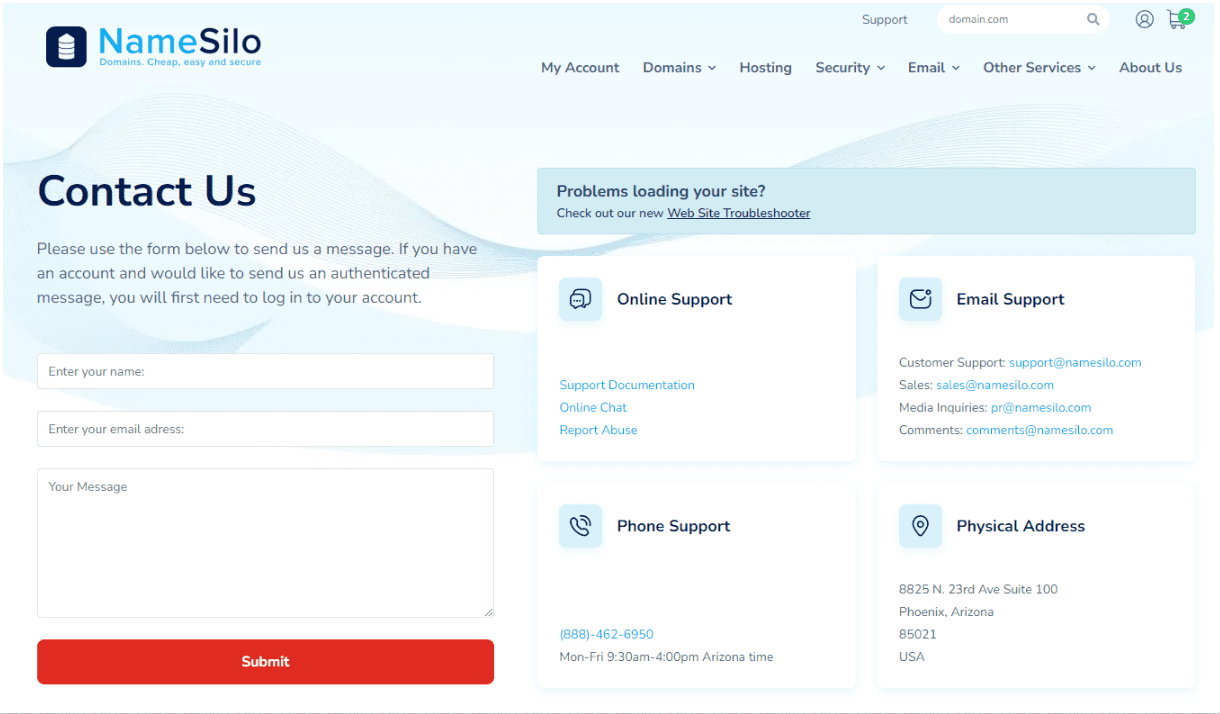This screenshot has height=714, width=1220.
Task: Click the Physical Address card title
Action: (1020, 526)
